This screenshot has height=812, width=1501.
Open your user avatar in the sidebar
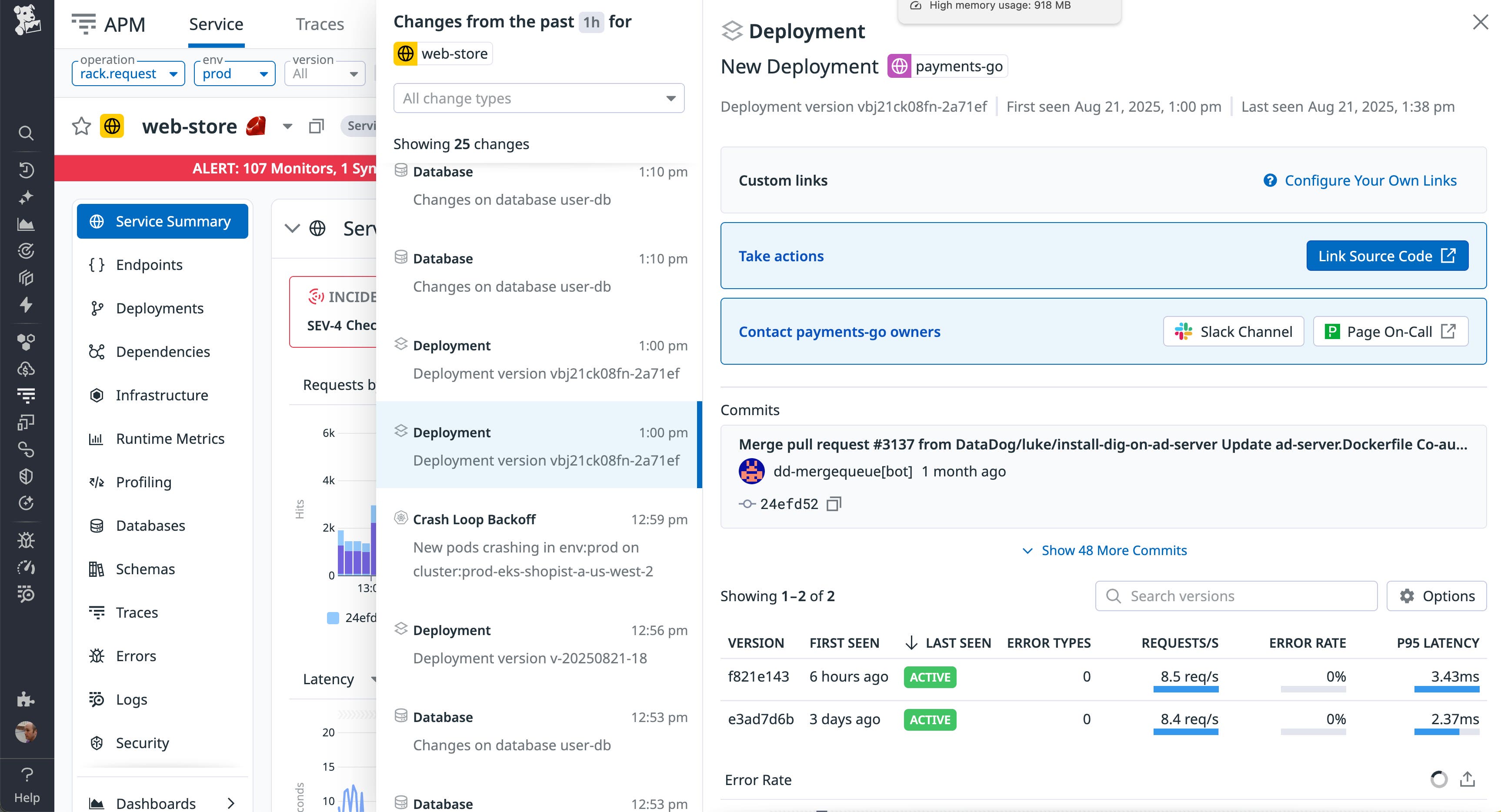click(x=27, y=733)
